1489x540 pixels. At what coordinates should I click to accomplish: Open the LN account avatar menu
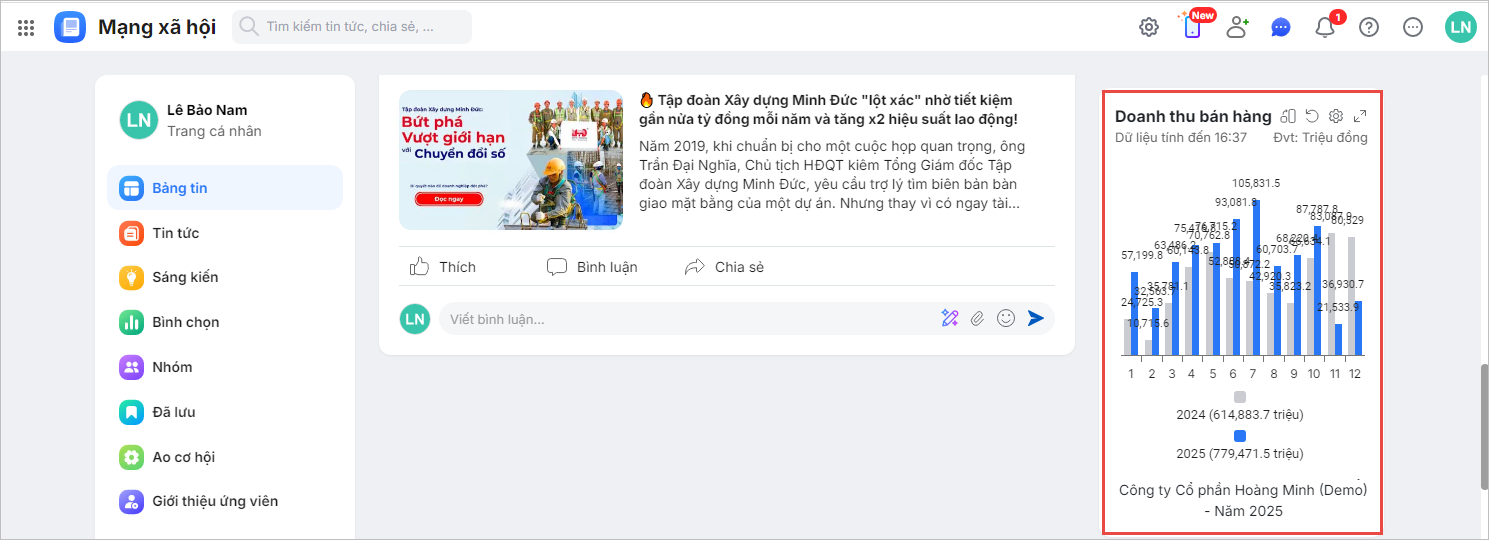click(1460, 28)
